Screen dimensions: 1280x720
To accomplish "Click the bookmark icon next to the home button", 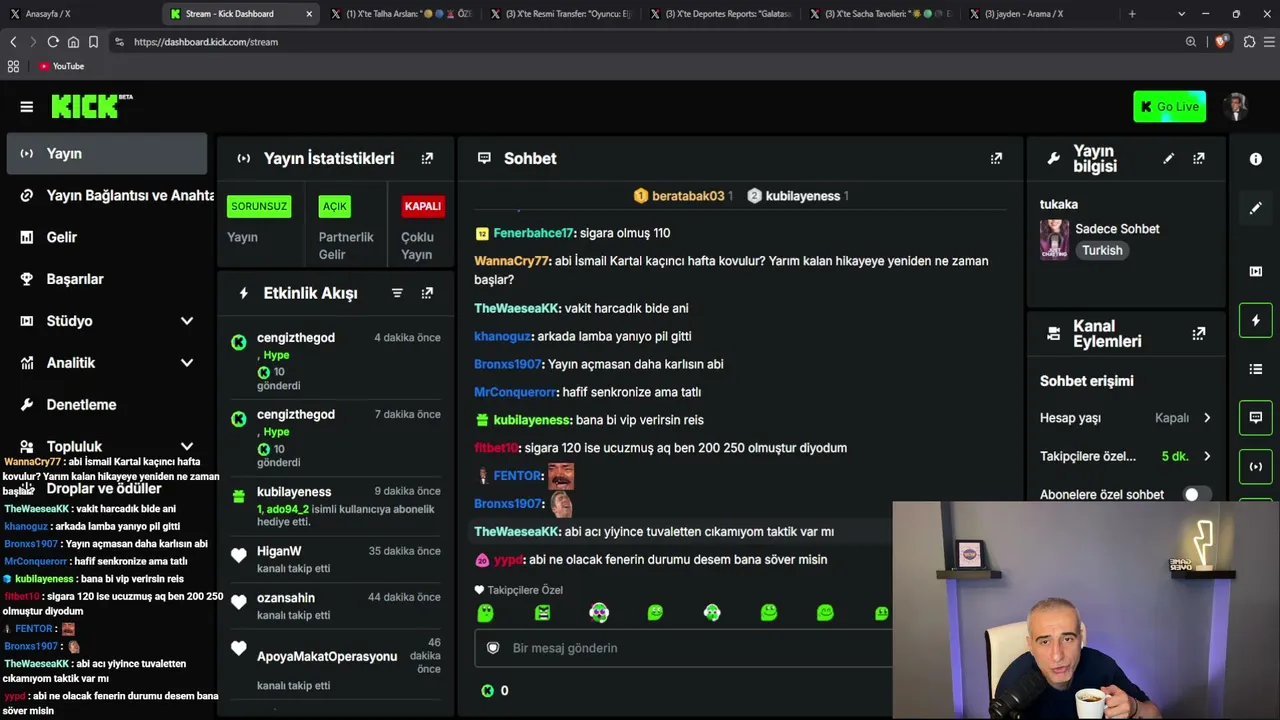I will [x=93, y=42].
